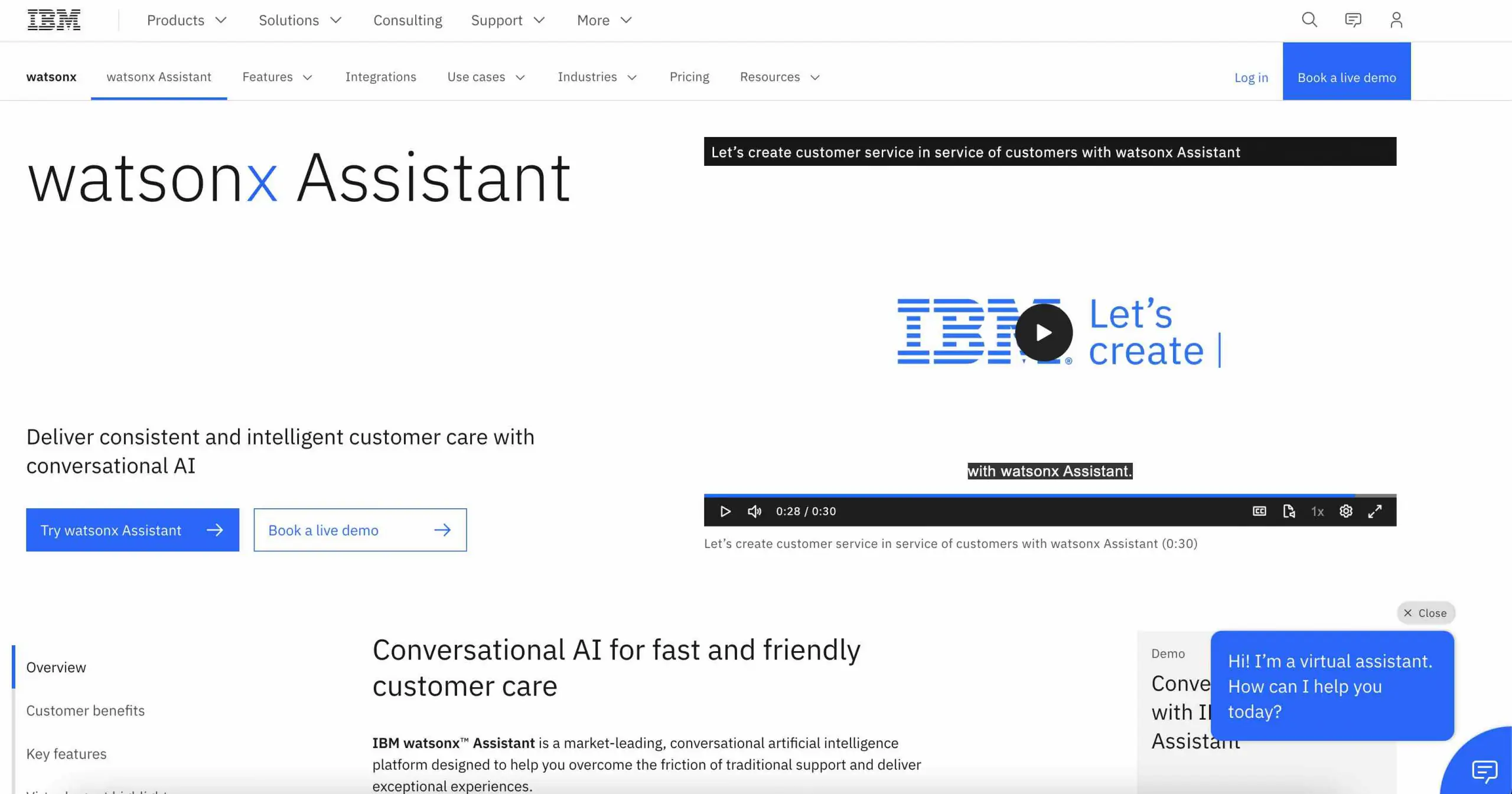Click Try watsonx Assistant button
This screenshot has width=1512, height=794.
tap(132, 530)
